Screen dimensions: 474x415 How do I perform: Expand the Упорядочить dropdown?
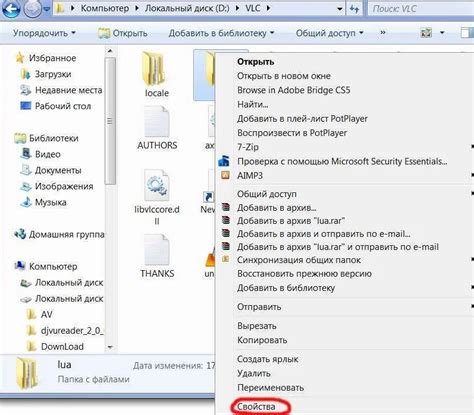point(44,33)
